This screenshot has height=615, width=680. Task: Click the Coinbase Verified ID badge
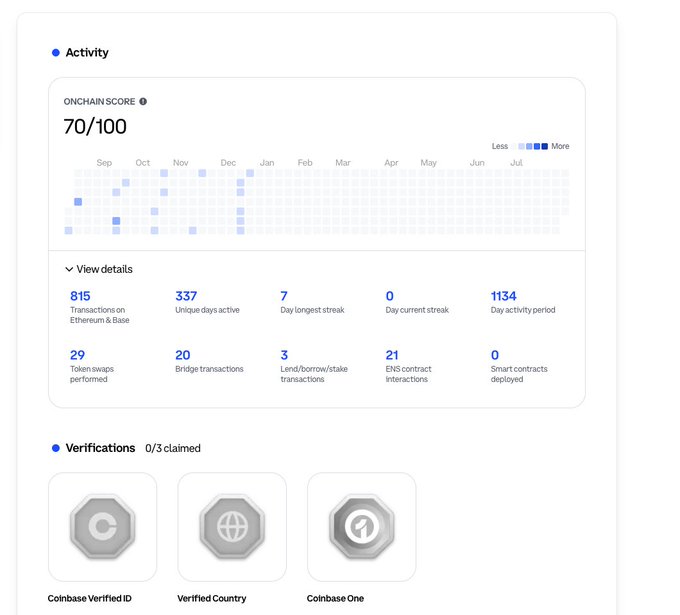[x=102, y=527]
